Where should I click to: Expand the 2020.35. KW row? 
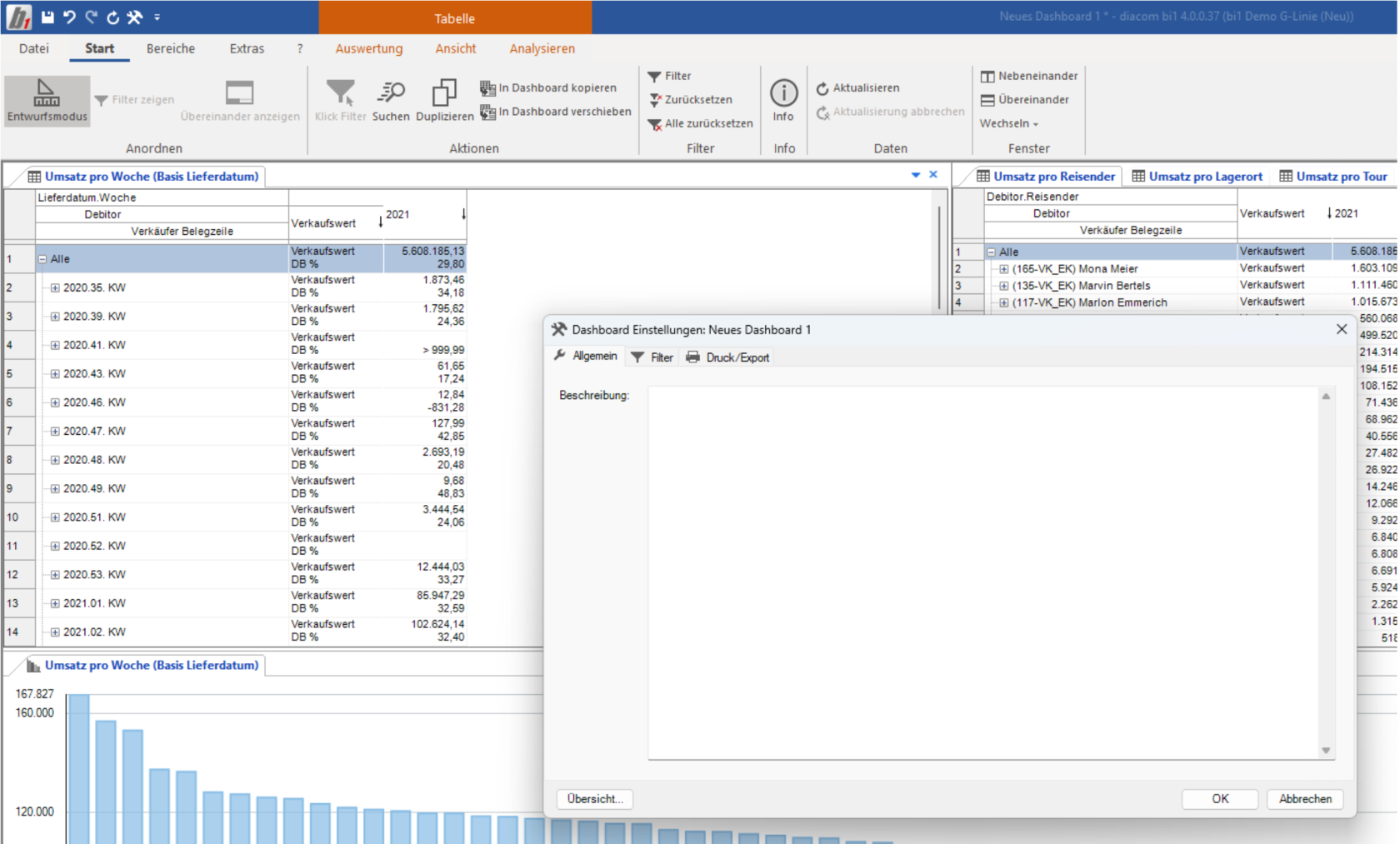55,287
